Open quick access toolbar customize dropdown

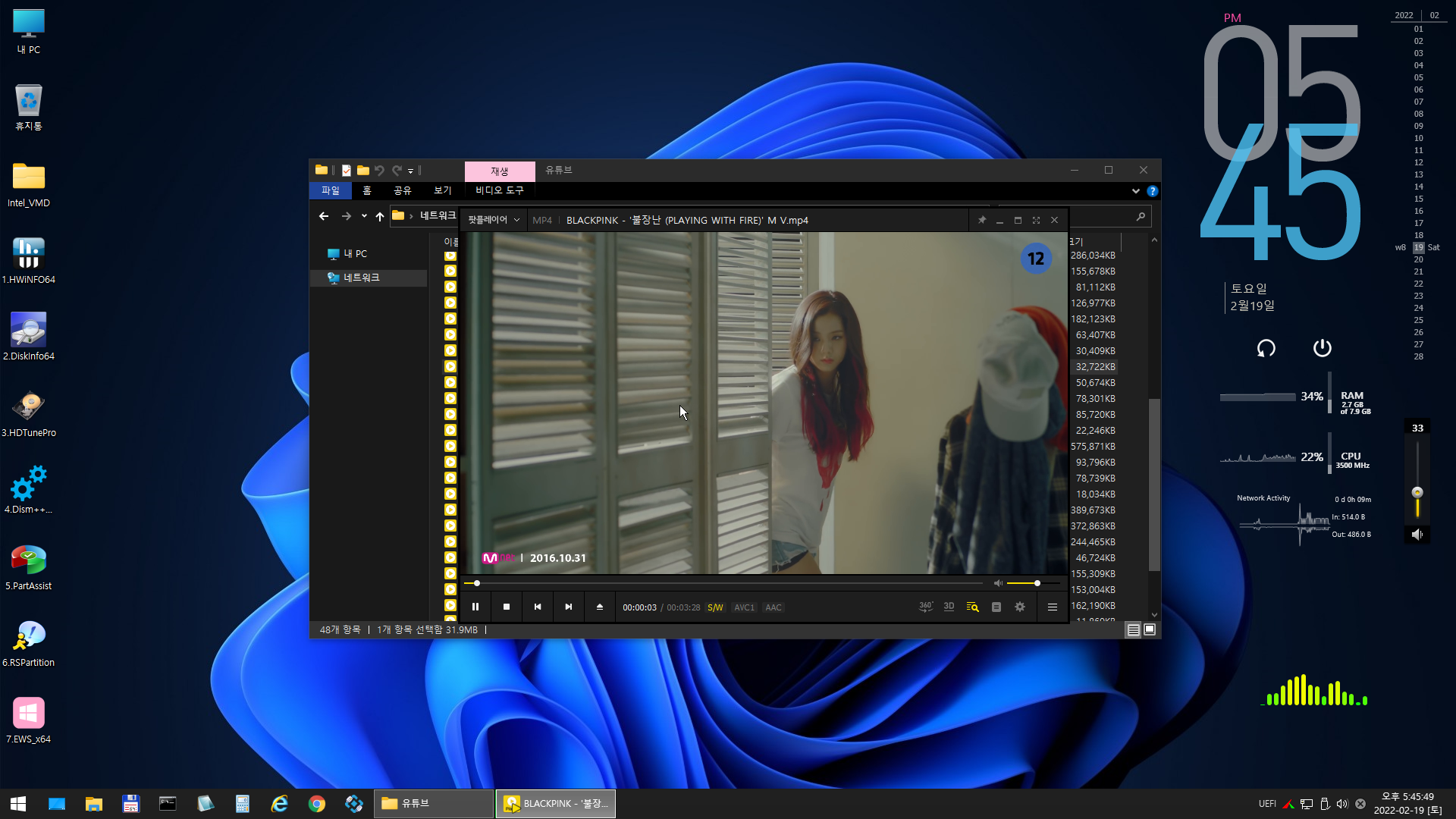[x=410, y=171]
